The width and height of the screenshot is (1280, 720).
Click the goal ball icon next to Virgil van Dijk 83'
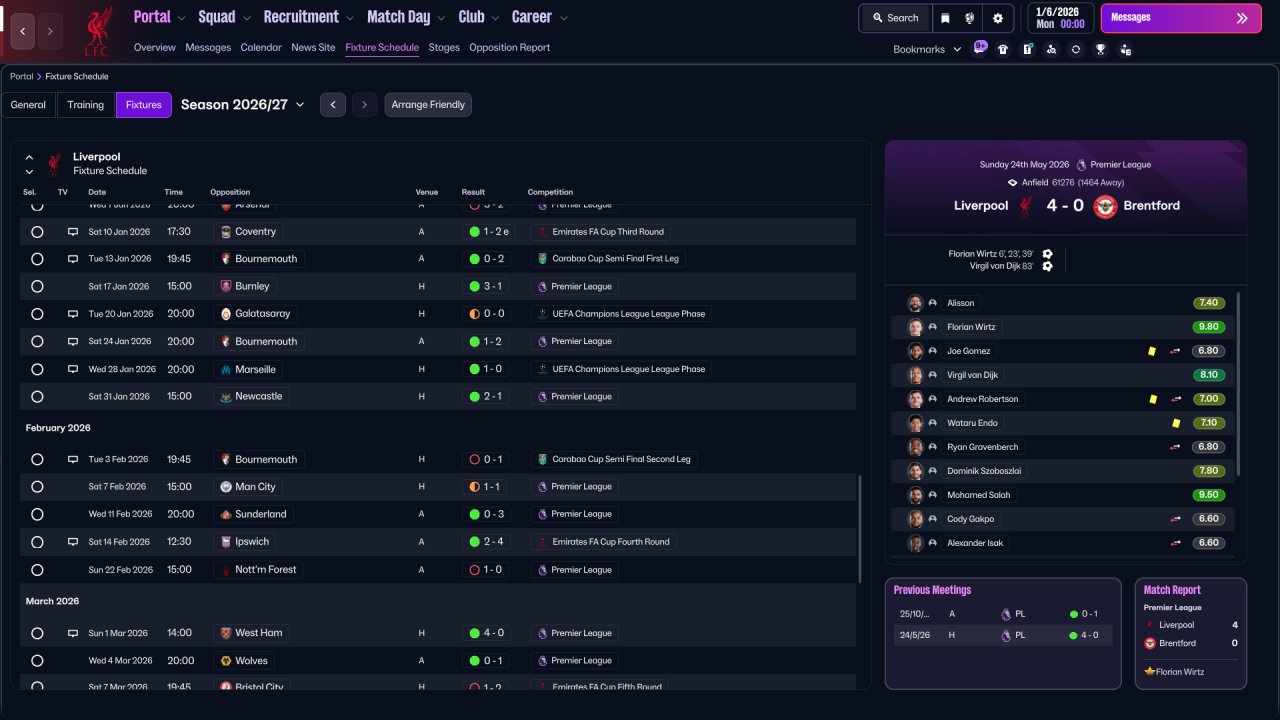[x=1047, y=266]
